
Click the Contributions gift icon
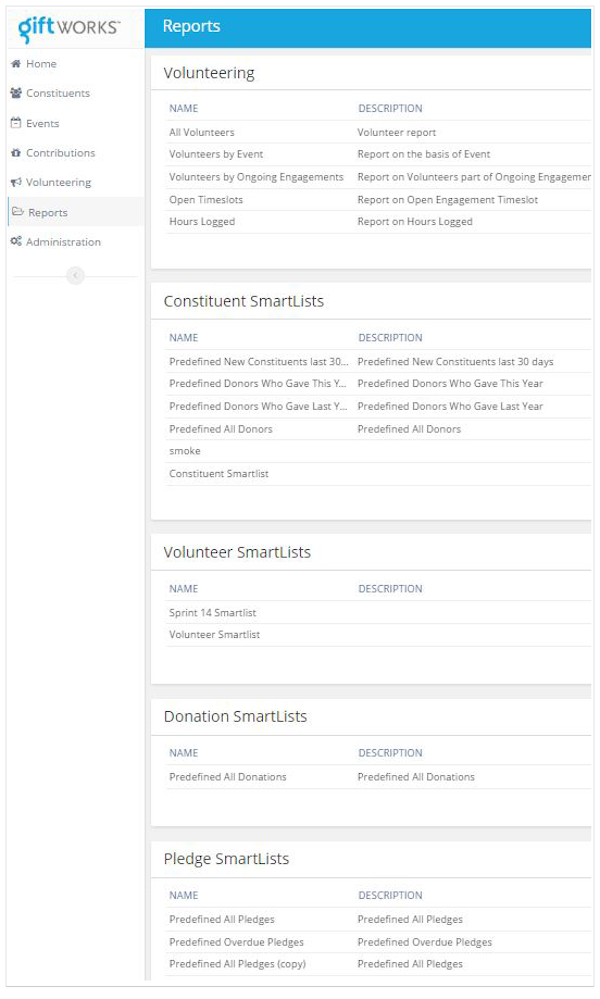click(x=16, y=153)
